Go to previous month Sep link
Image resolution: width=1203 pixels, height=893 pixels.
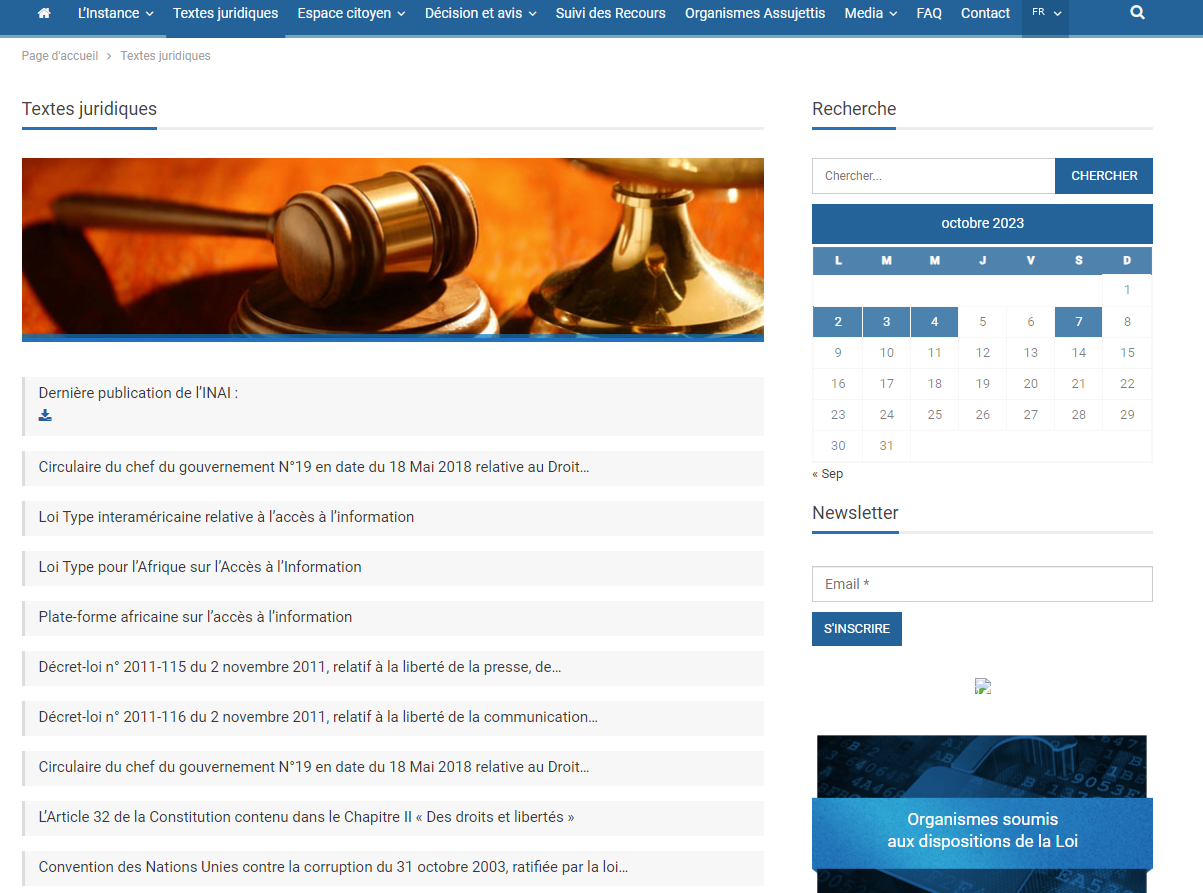pos(827,474)
